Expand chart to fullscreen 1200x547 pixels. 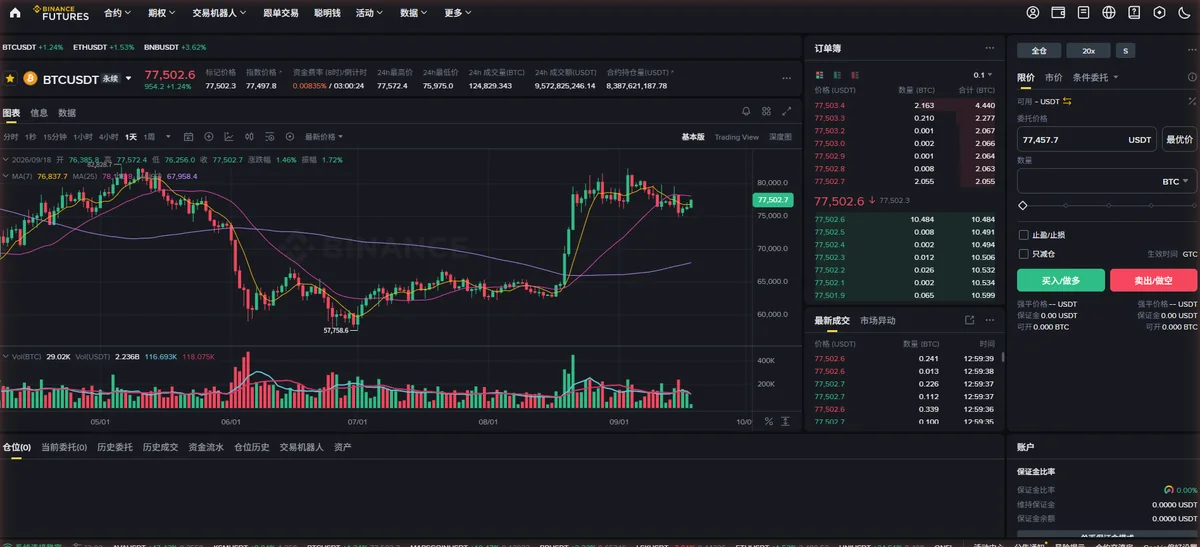coord(787,112)
